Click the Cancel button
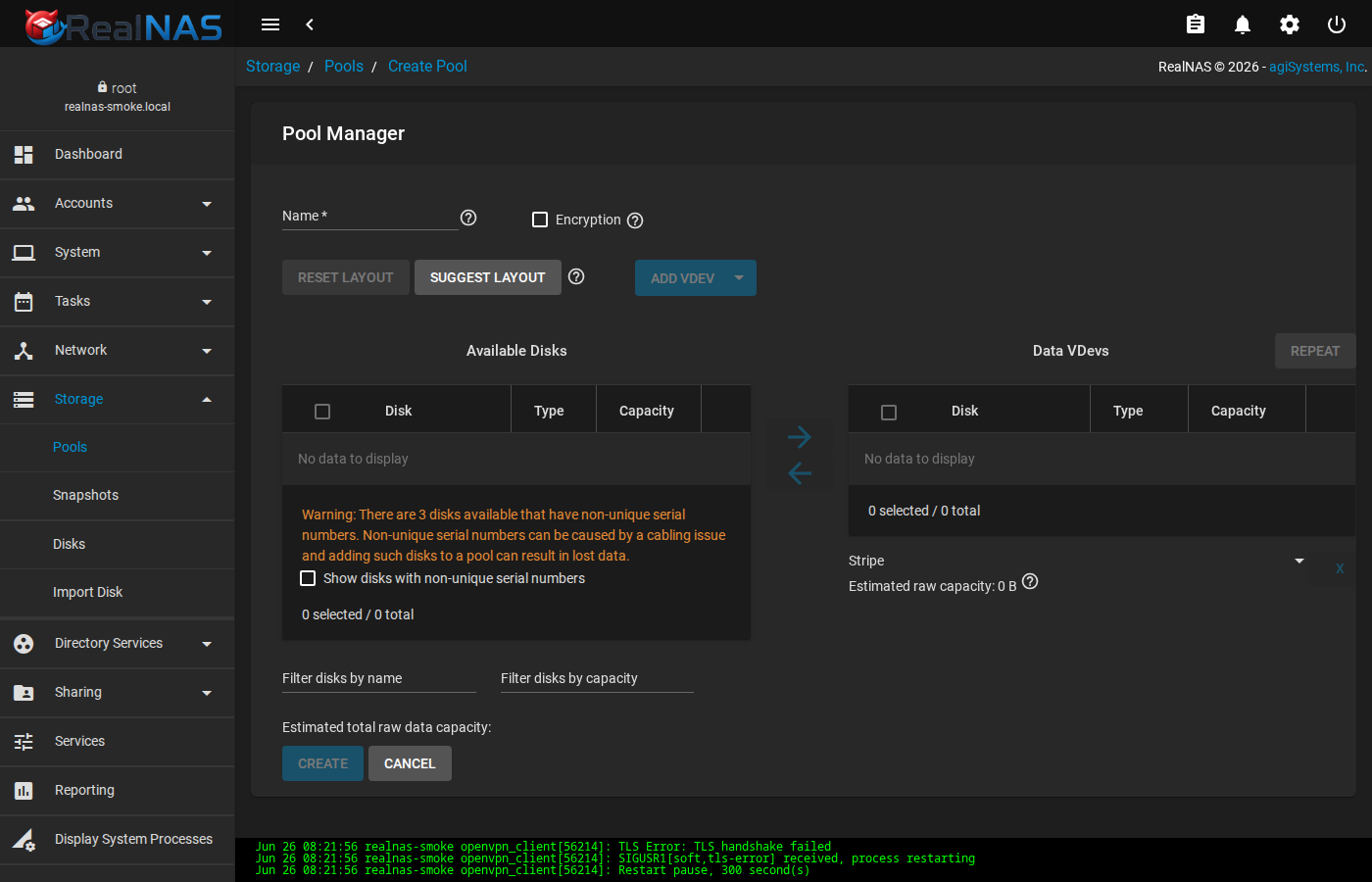This screenshot has width=1372, height=882. coord(410,763)
